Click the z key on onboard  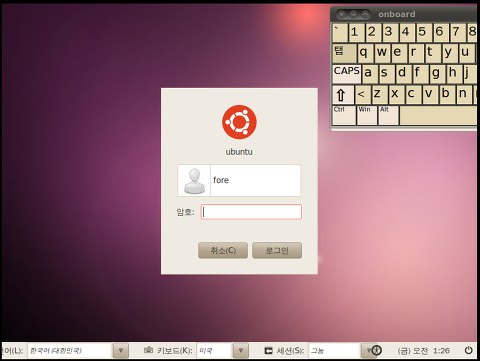380,95
